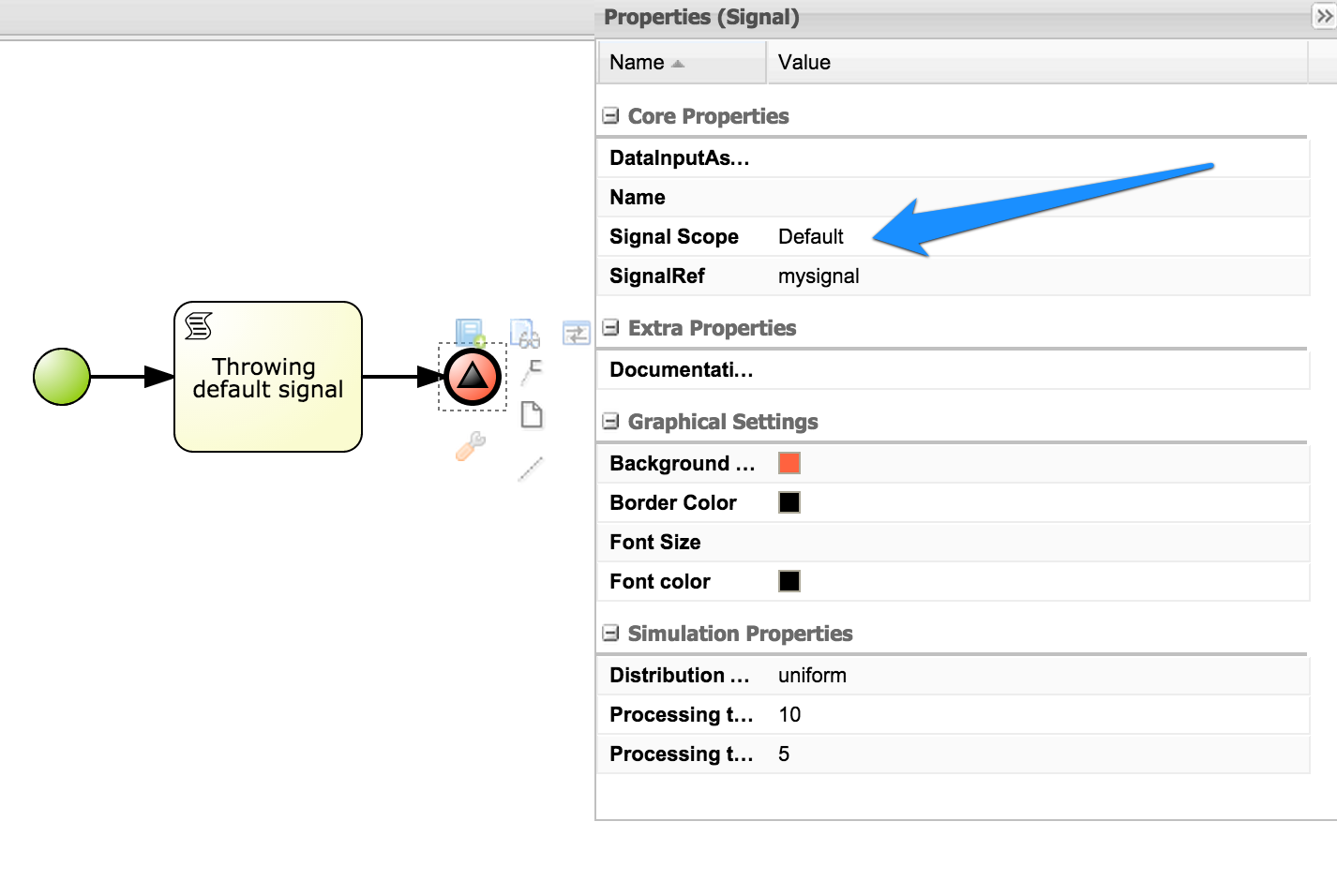
Task: Edit the SignalRef value mysignal
Action: [818, 276]
